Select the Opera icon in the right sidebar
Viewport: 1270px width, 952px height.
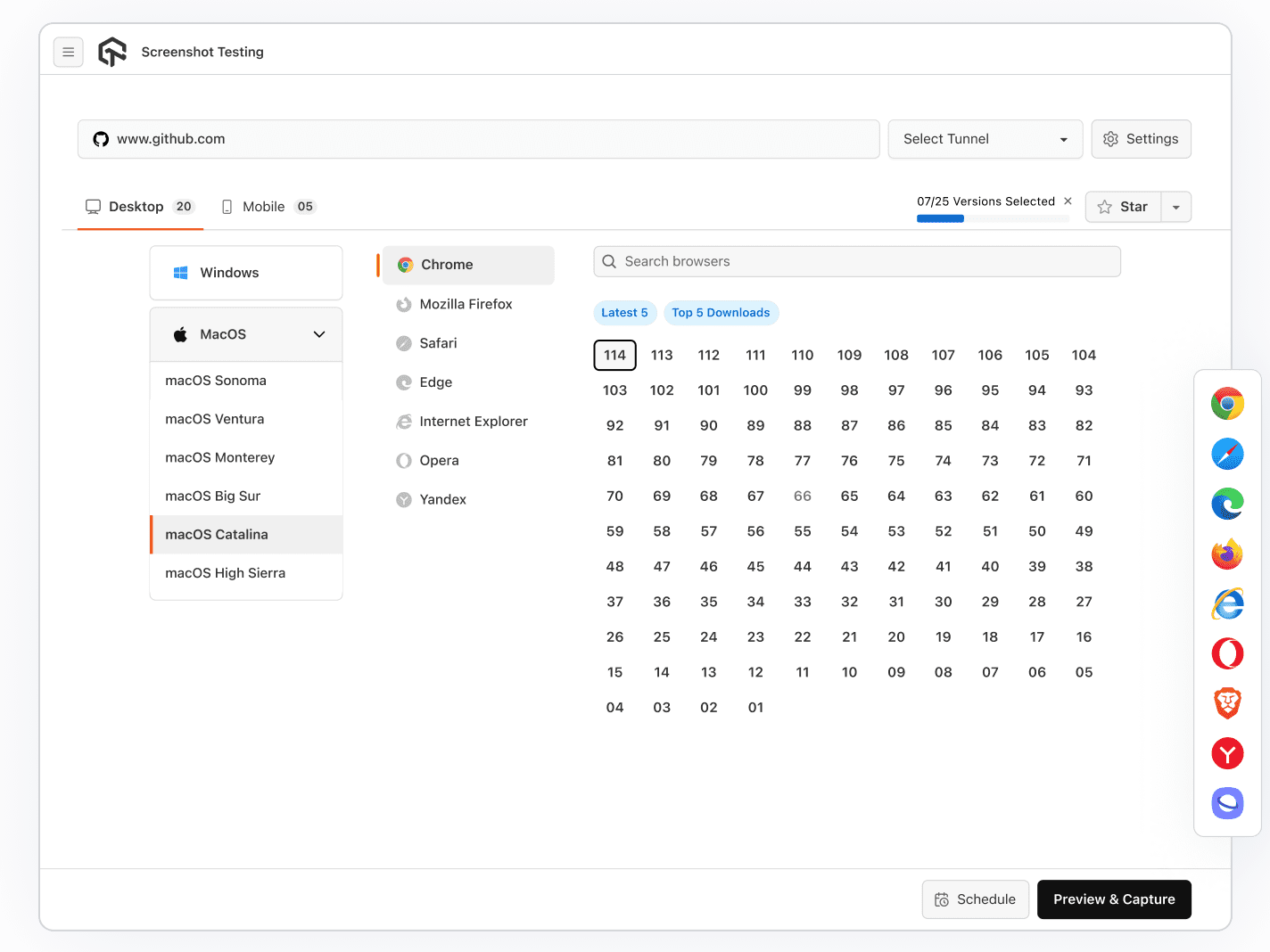1227,653
